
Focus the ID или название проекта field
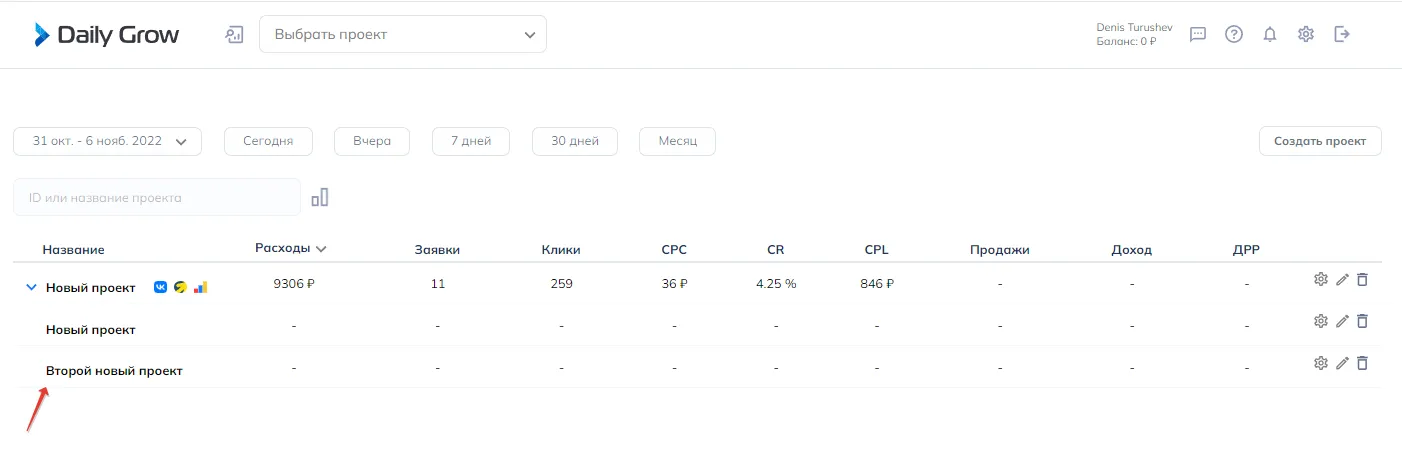point(157,198)
